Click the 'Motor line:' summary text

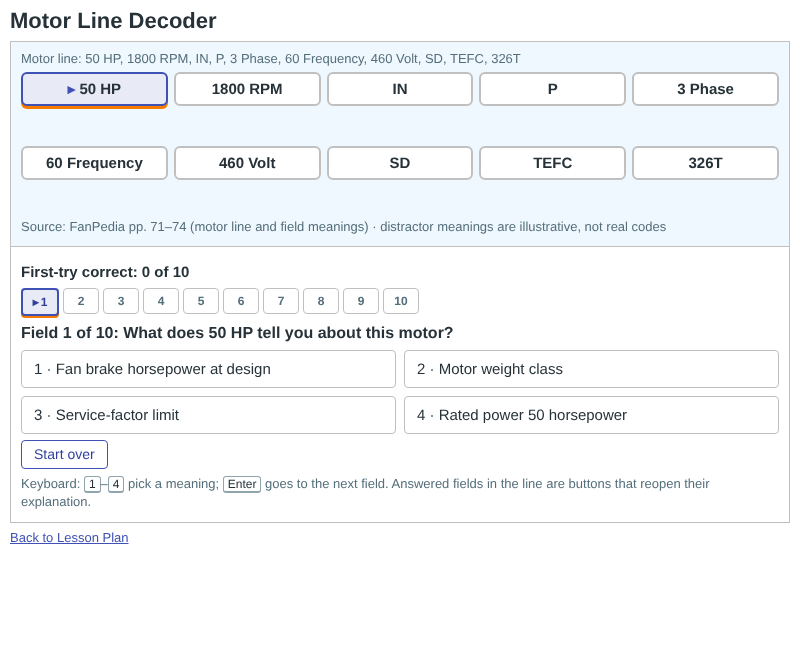271,59
